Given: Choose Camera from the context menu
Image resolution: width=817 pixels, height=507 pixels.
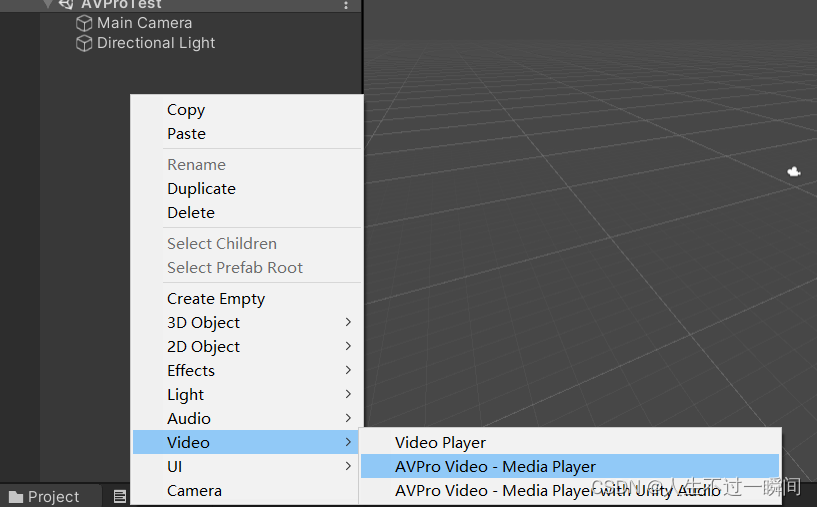Looking at the screenshot, I should [246, 490].
